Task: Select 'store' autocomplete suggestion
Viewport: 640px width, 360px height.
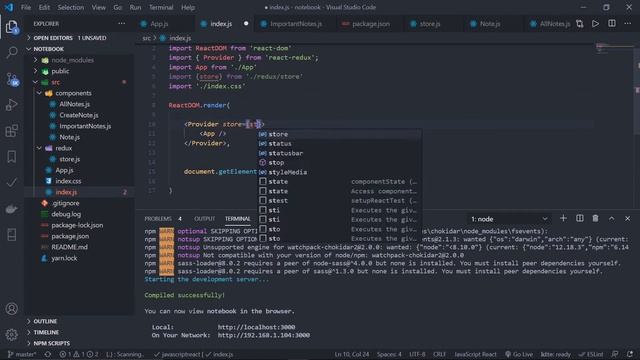Action: tap(339, 134)
